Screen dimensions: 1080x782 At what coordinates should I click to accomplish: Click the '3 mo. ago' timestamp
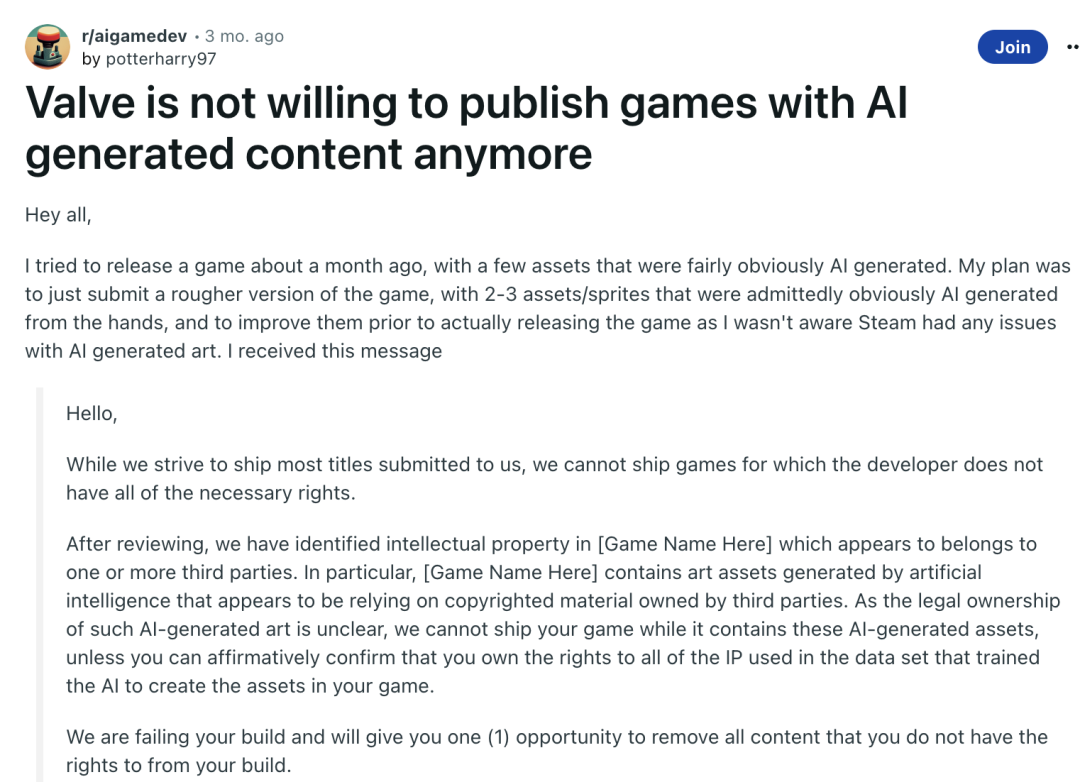(x=244, y=36)
